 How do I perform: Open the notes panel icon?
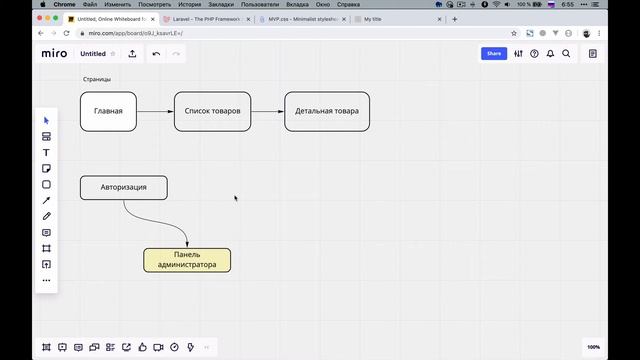coord(593,53)
